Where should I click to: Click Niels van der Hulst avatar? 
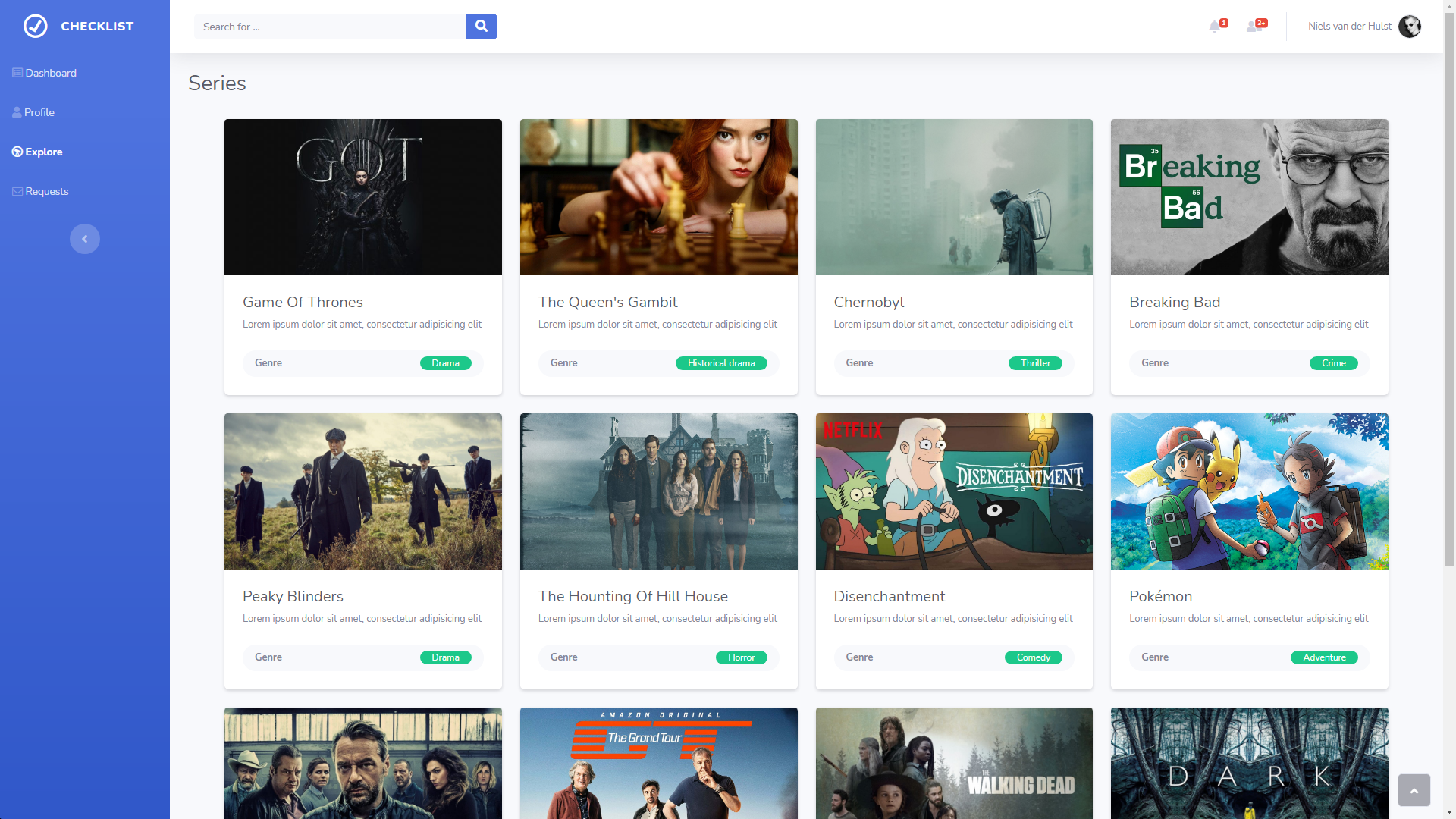tap(1409, 27)
